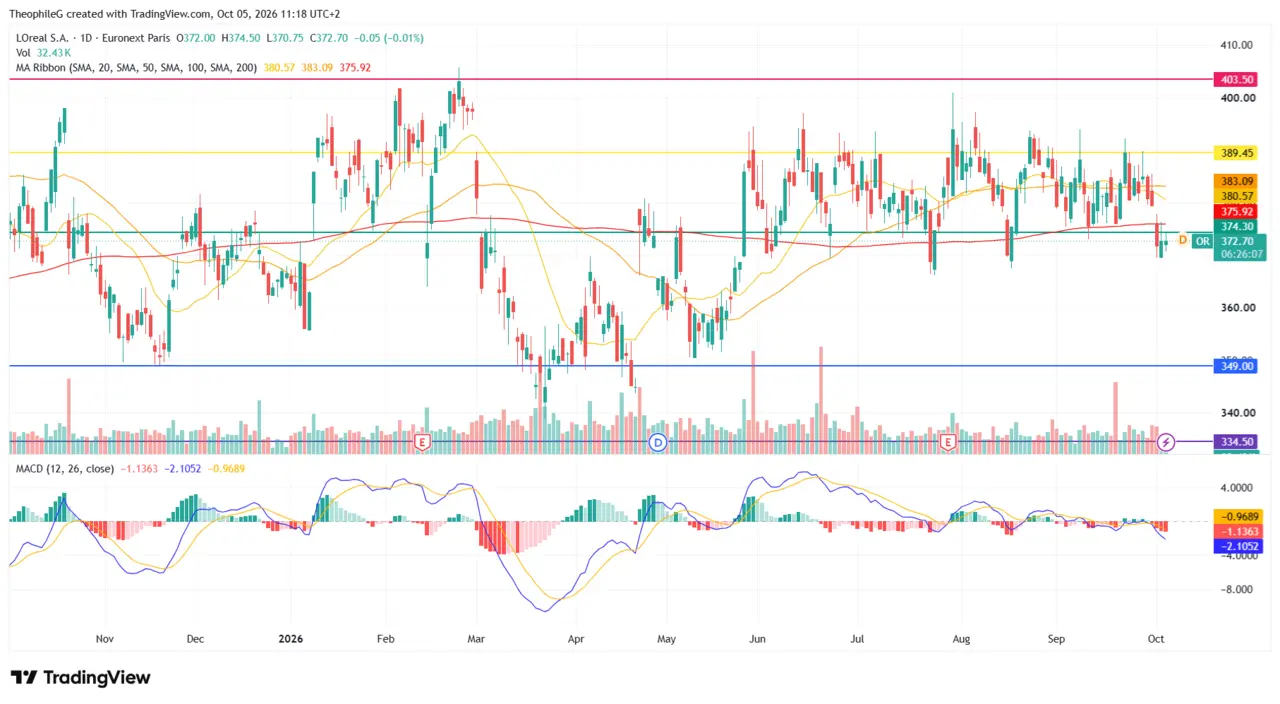Click the orange 383.09 axis label
This screenshot has height=704, width=1280.
coord(1235,181)
